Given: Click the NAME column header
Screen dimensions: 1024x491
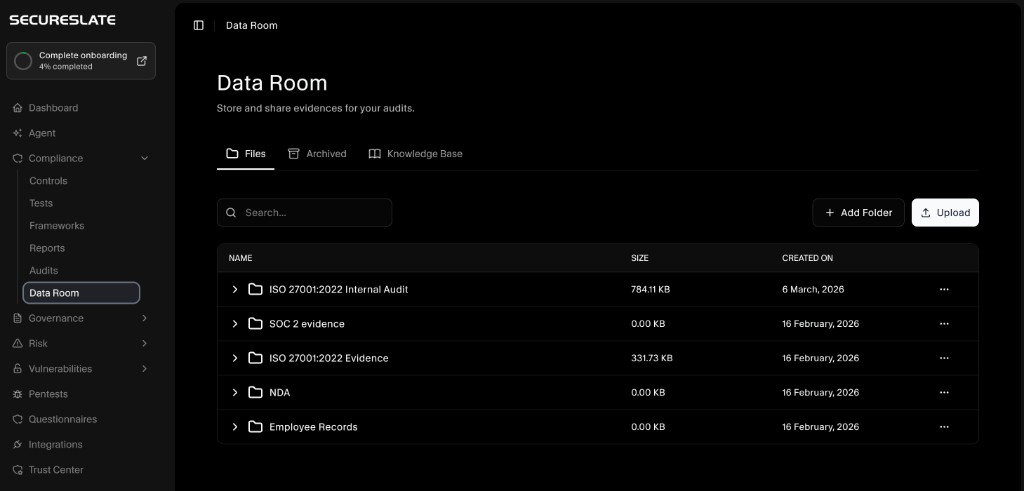Looking at the screenshot, I should tap(240, 258).
